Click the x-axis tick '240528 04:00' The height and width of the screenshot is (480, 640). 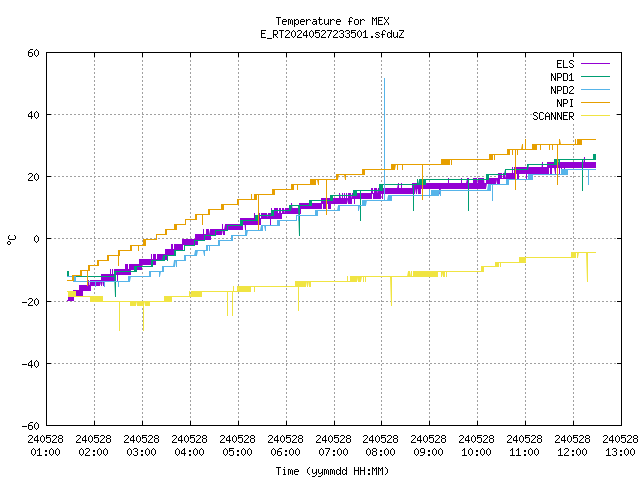tap(190, 446)
